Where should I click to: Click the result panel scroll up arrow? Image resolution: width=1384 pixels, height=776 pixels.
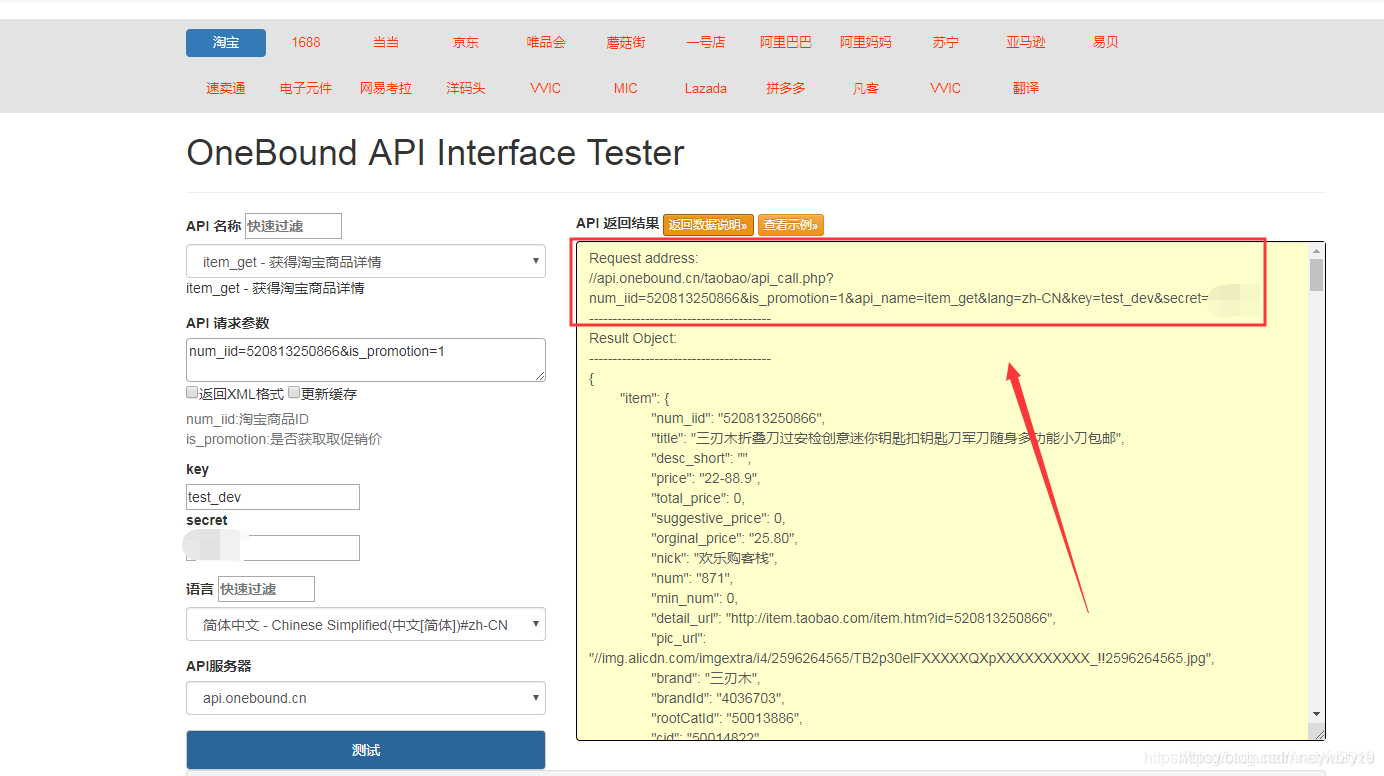coord(1317,250)
